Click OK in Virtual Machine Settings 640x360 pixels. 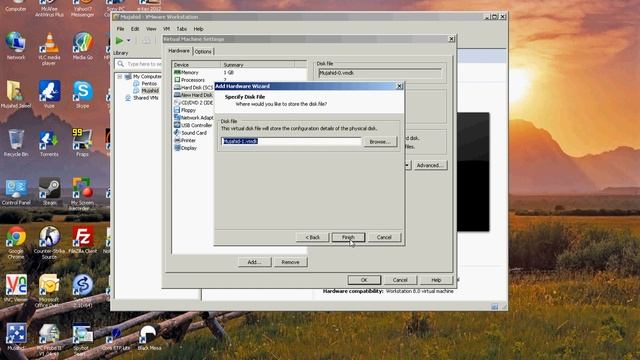click(x=364, y=280)
